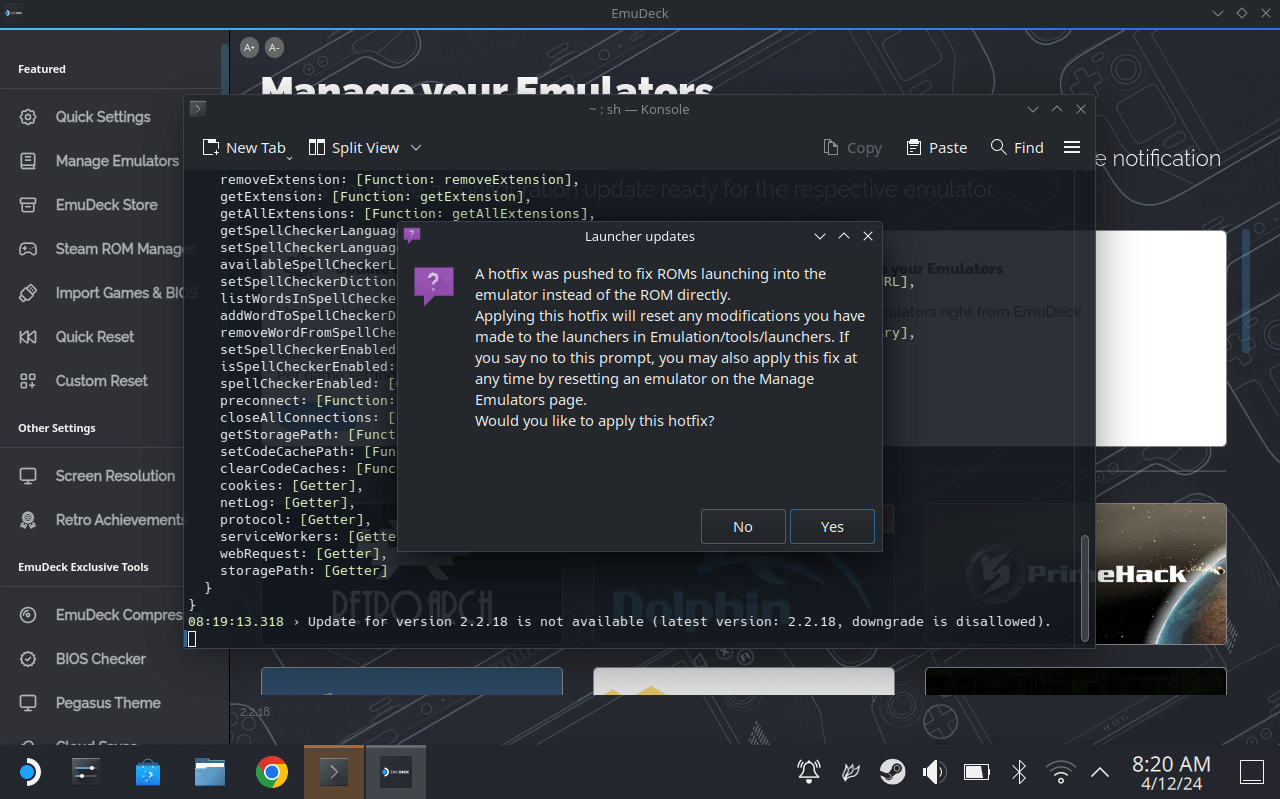The width and height of the screenshot is (1280, 799).
Task: Choose Quick Reset in sidebar
Action: [94, 337]
